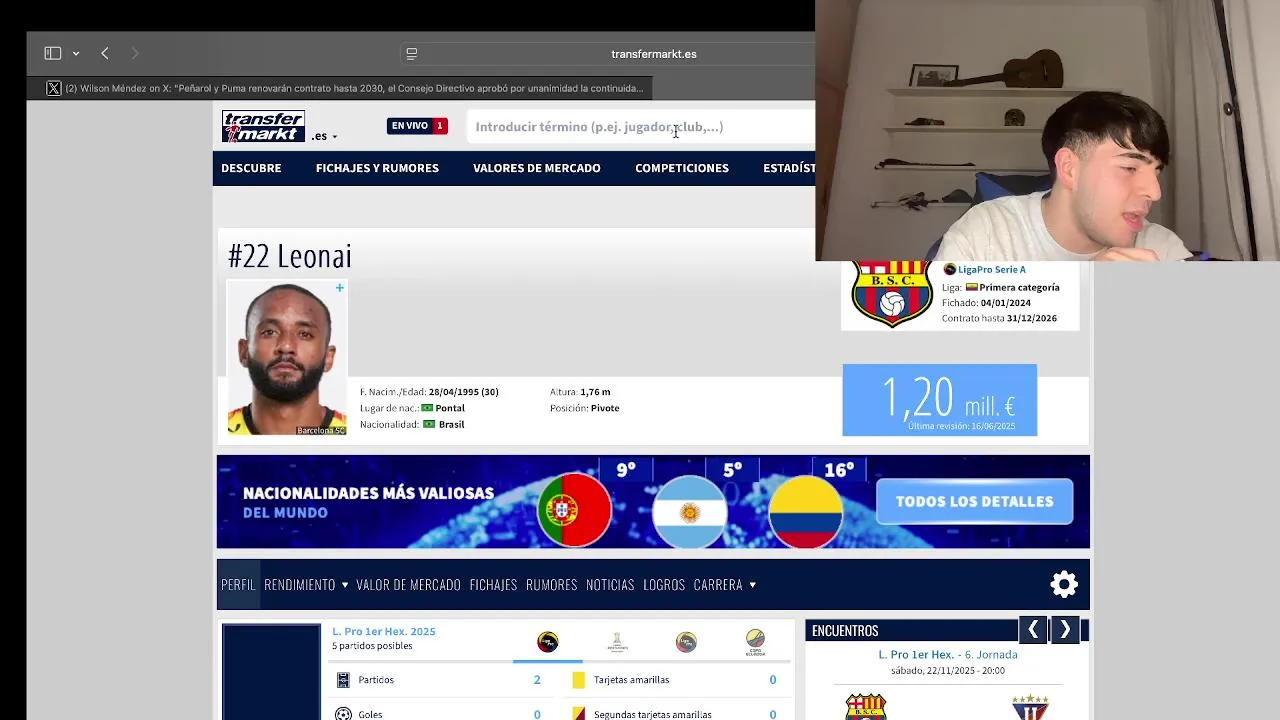Expand the CARRERA dropdown tab
This screenshot has width=1280, height=720.
pos(725,585)
